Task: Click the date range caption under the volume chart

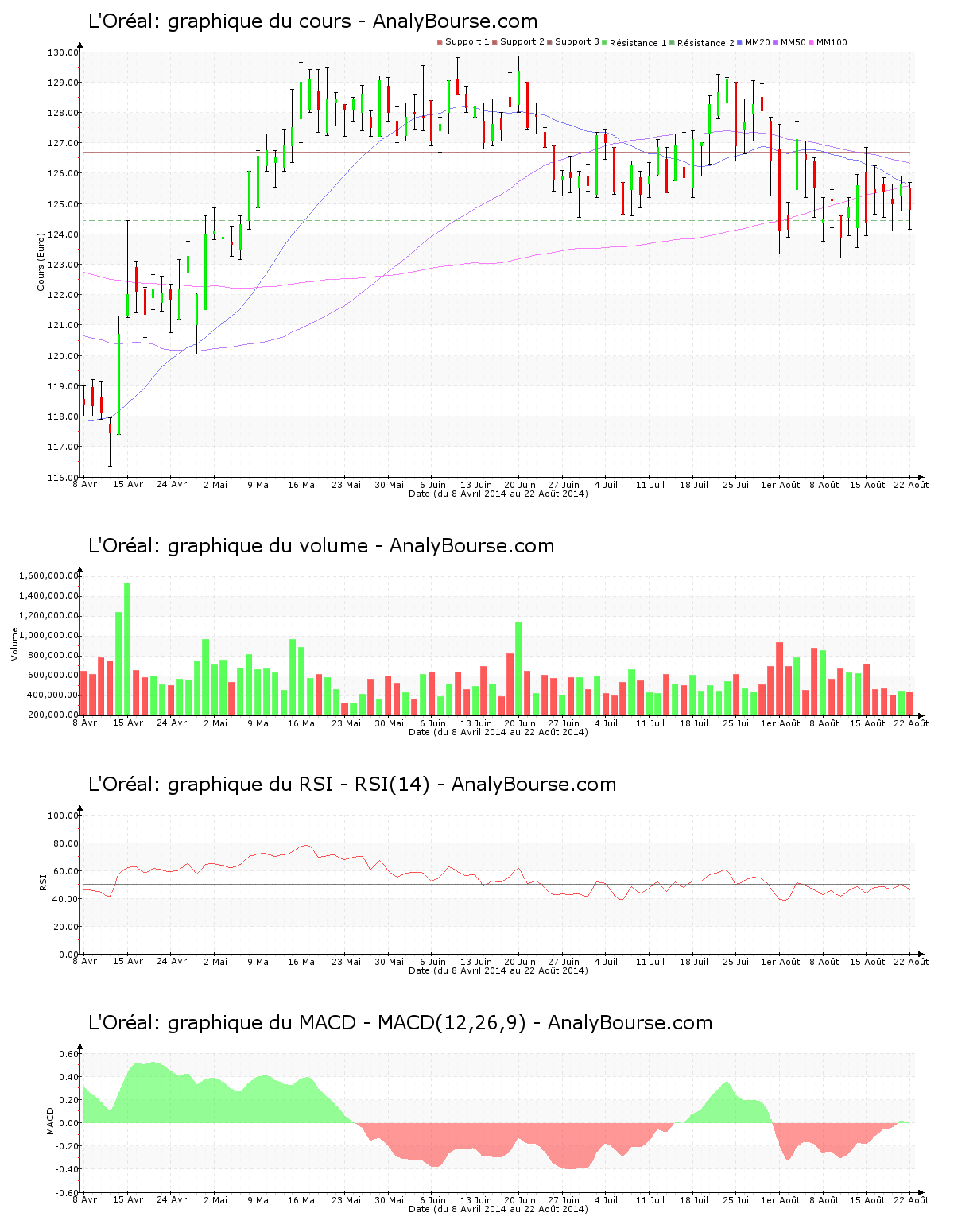Action: [498, 732]
